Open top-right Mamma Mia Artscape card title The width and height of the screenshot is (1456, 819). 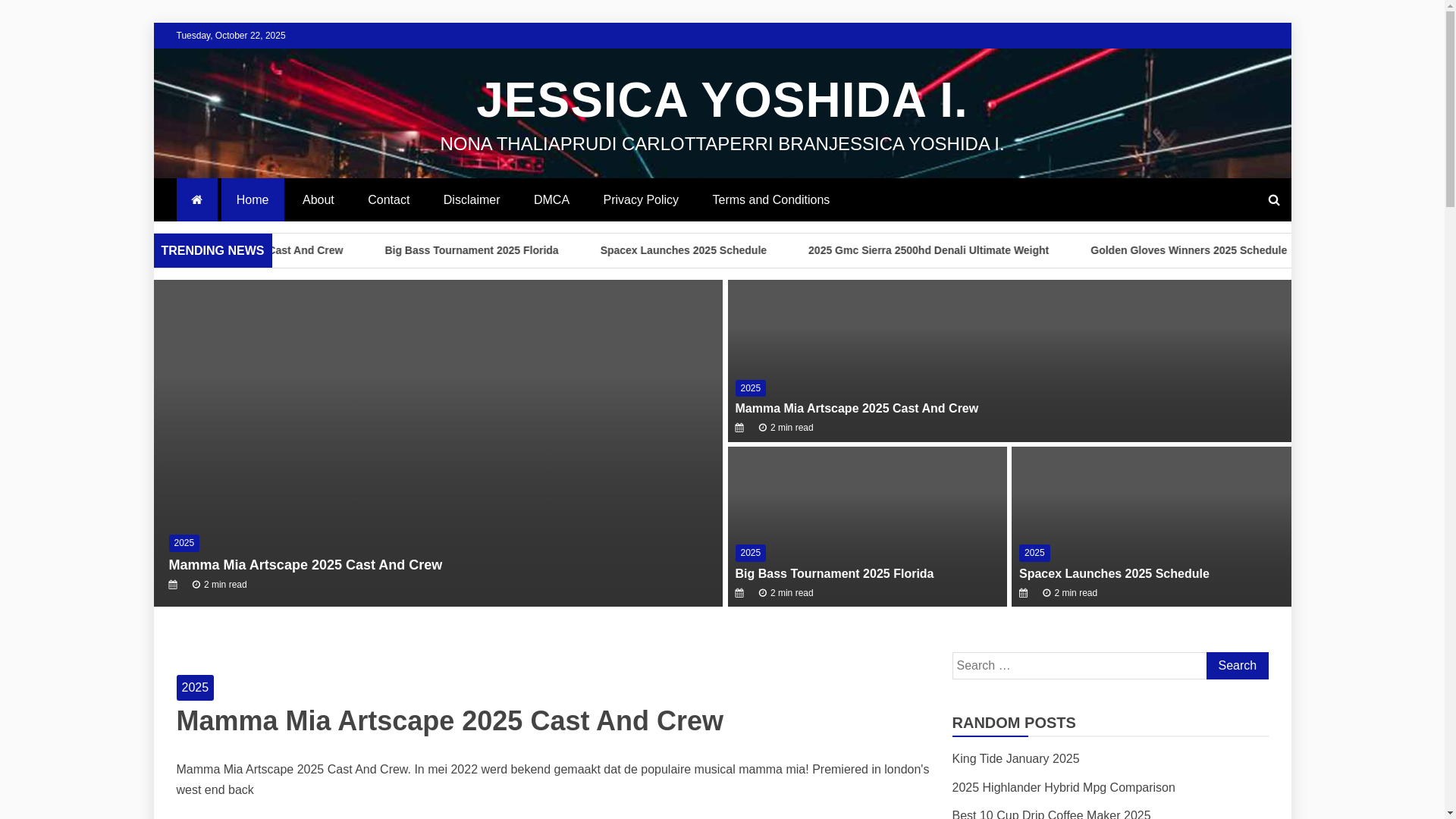click(856, 409)
